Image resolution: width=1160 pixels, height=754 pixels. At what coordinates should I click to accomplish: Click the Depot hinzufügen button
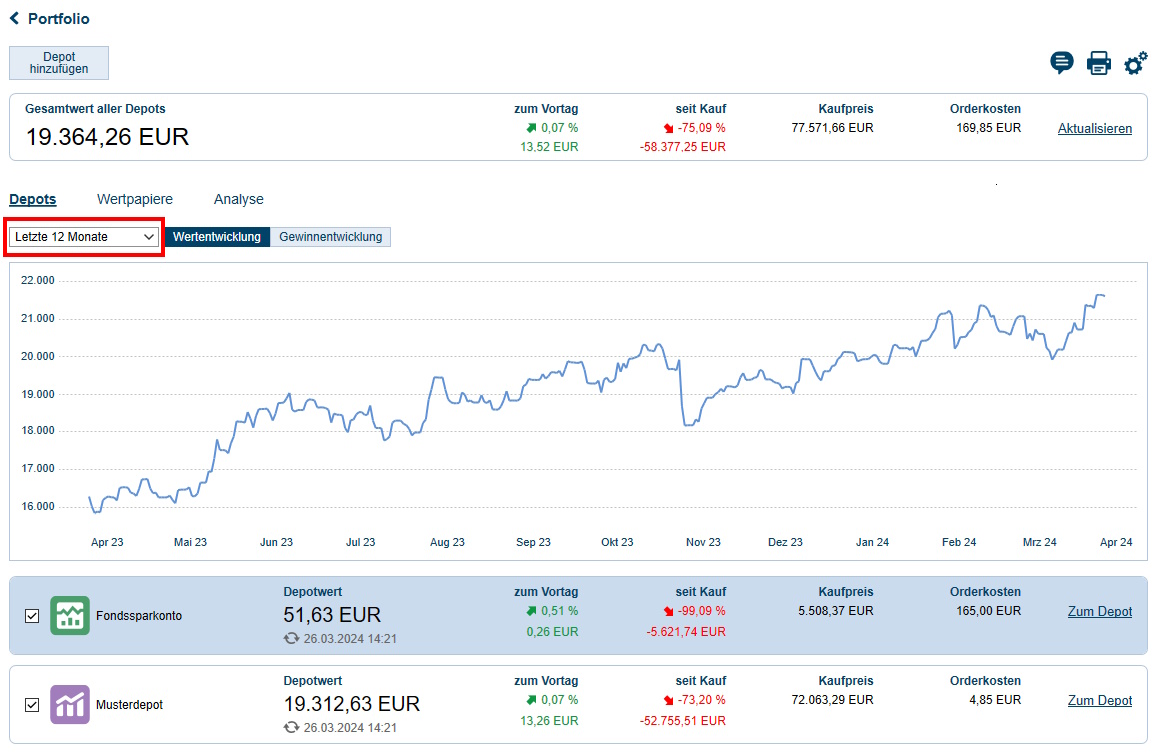click(x=59, y=63)
